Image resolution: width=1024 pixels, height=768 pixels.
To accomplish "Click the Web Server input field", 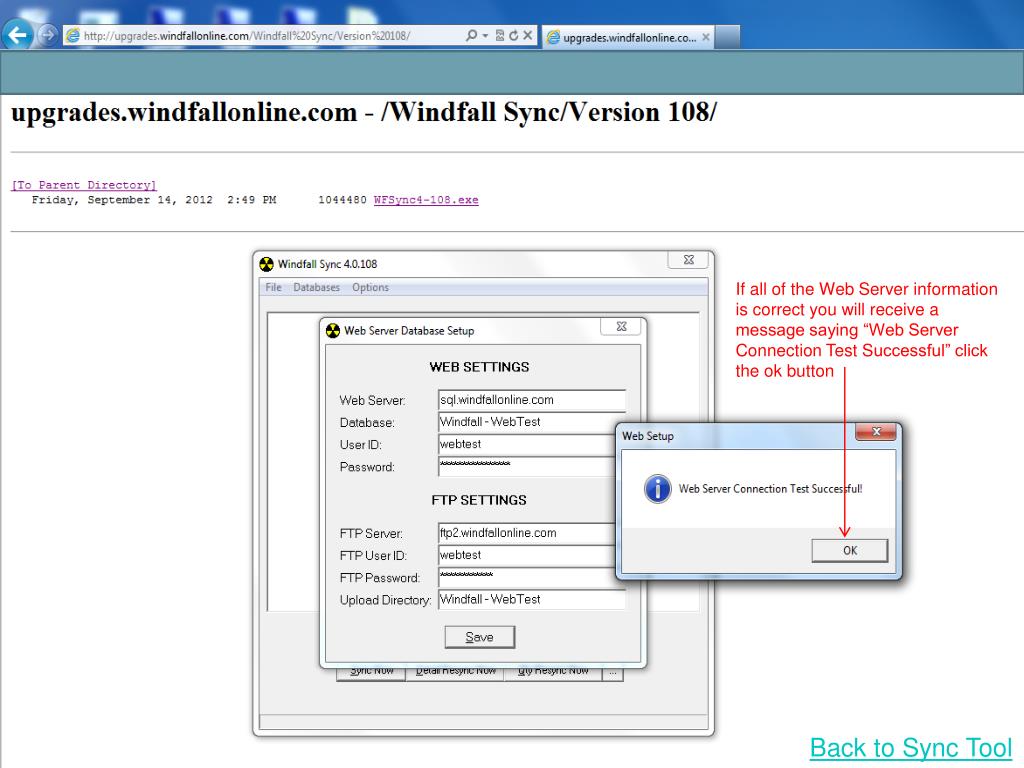I will coord(532,400).
